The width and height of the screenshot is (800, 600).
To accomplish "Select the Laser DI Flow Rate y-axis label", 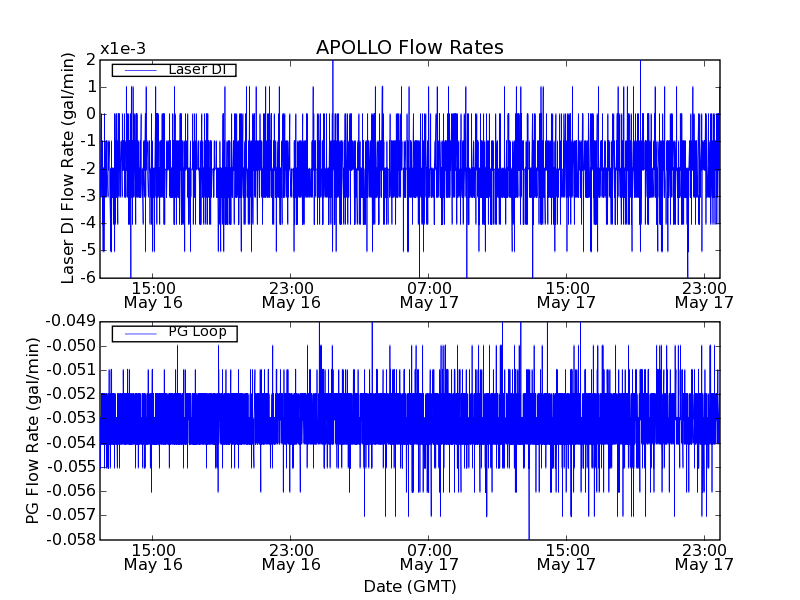I will pos(69,168).
